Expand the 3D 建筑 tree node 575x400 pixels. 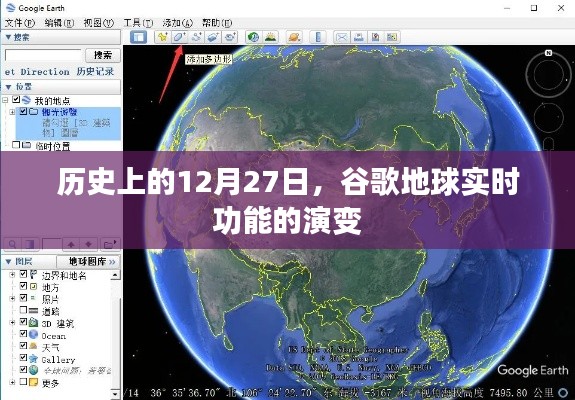pos(12,323)
